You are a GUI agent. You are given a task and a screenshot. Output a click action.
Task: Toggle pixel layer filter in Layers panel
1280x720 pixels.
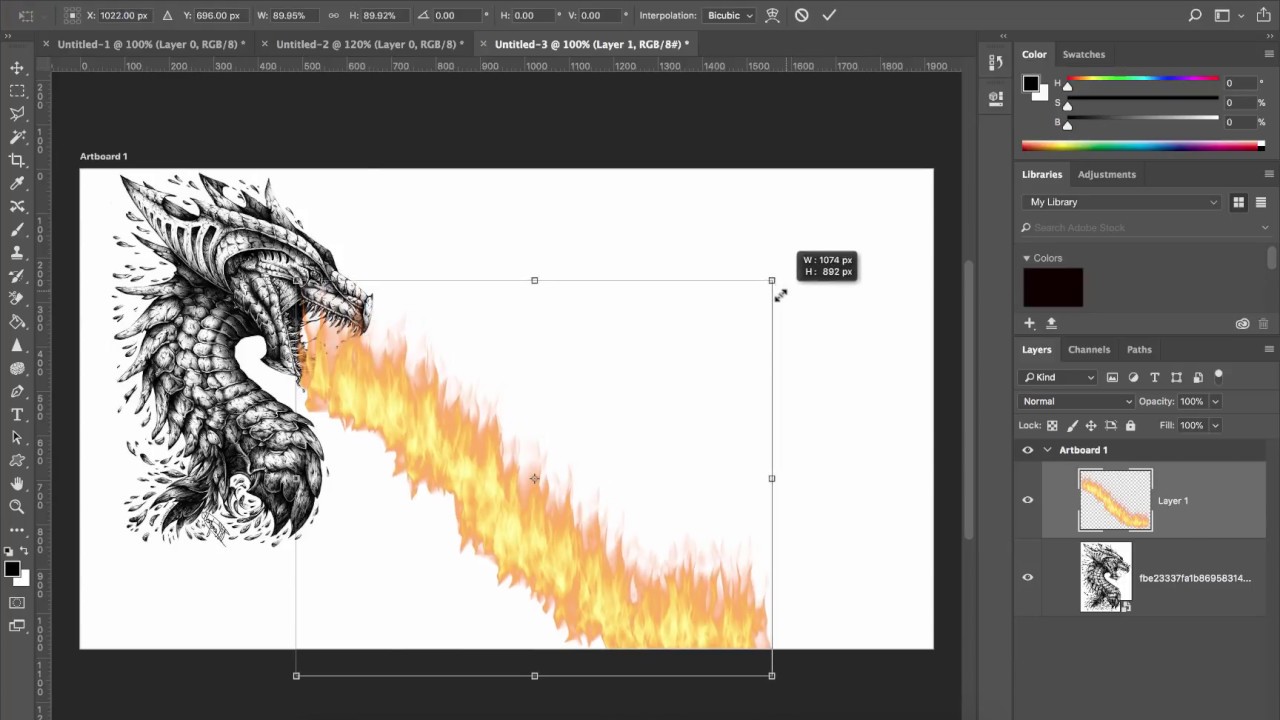coord(1112,377)
